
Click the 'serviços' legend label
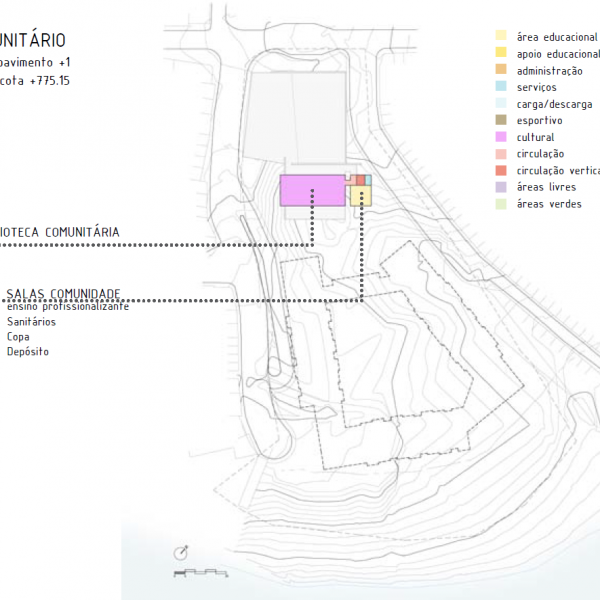(x=536, y=87)
